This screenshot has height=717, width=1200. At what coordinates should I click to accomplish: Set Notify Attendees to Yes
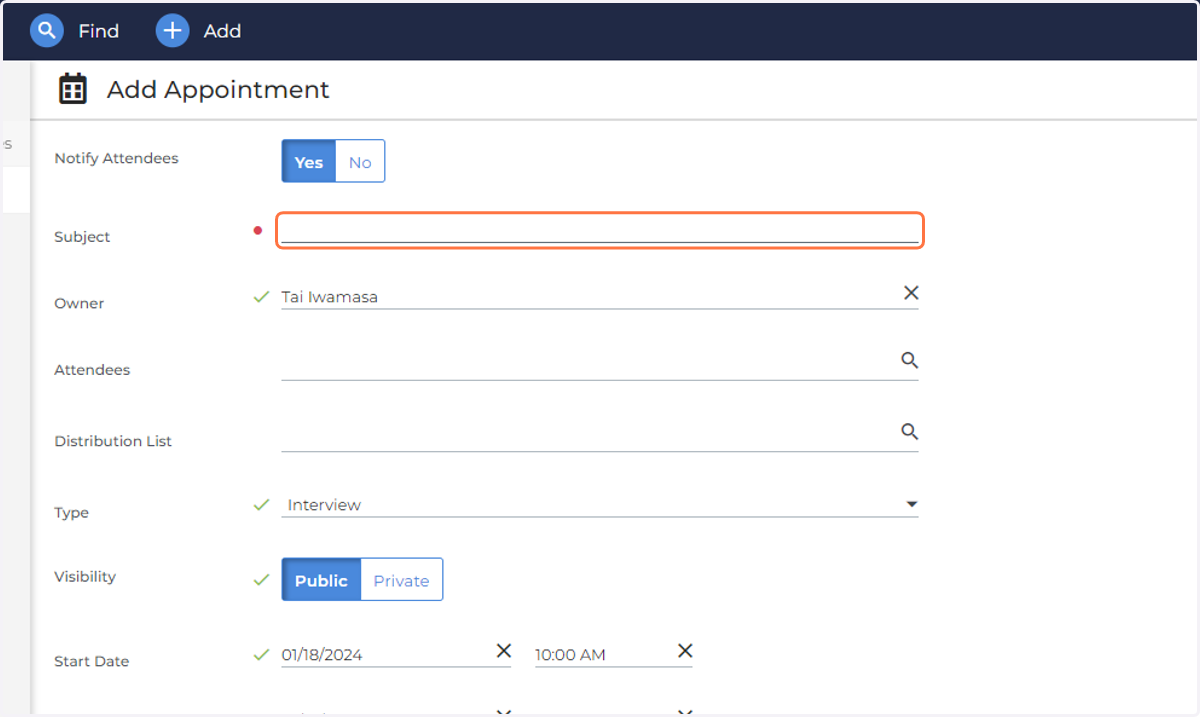[x=309, y=162]
